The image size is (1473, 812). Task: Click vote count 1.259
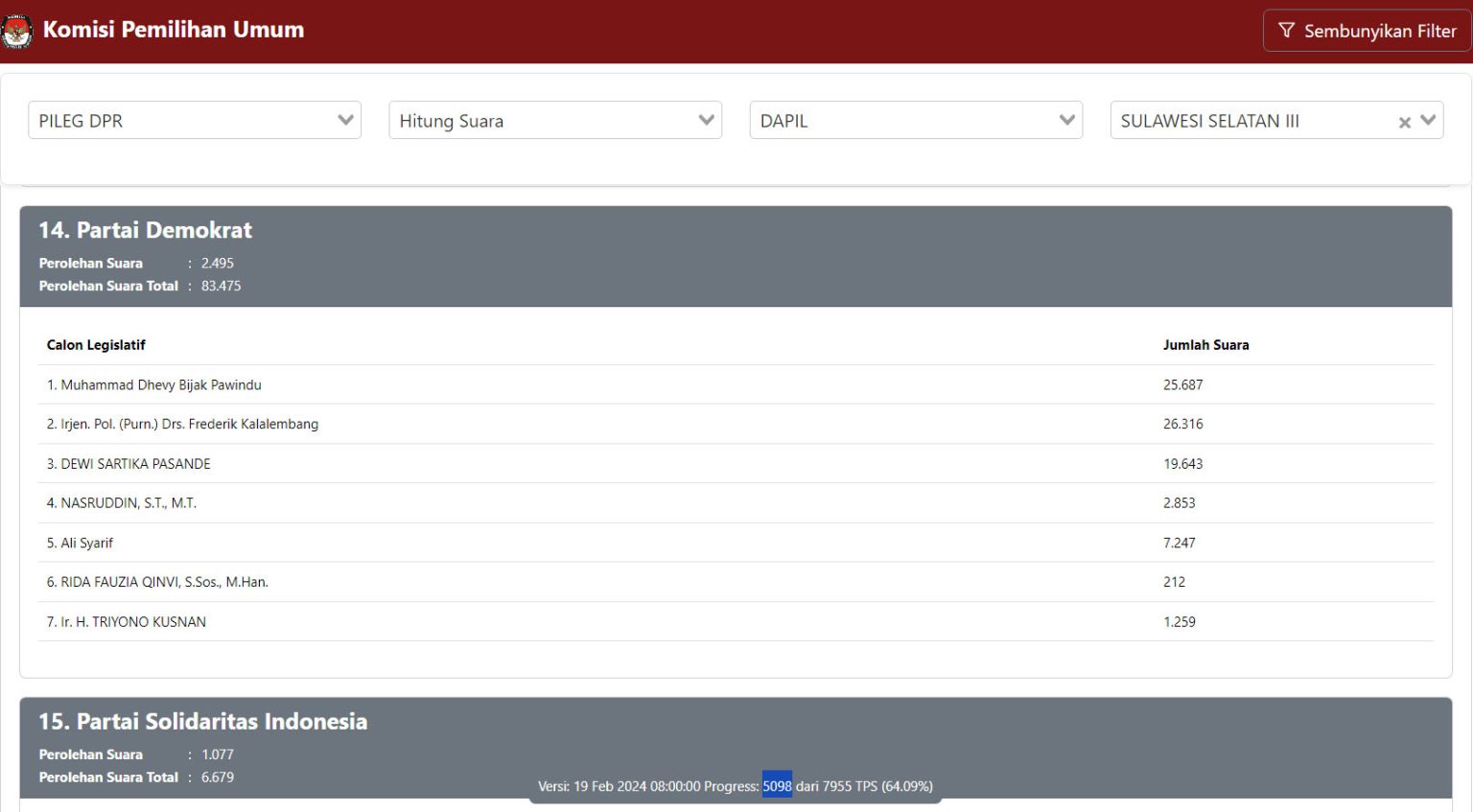(1180, 621)
